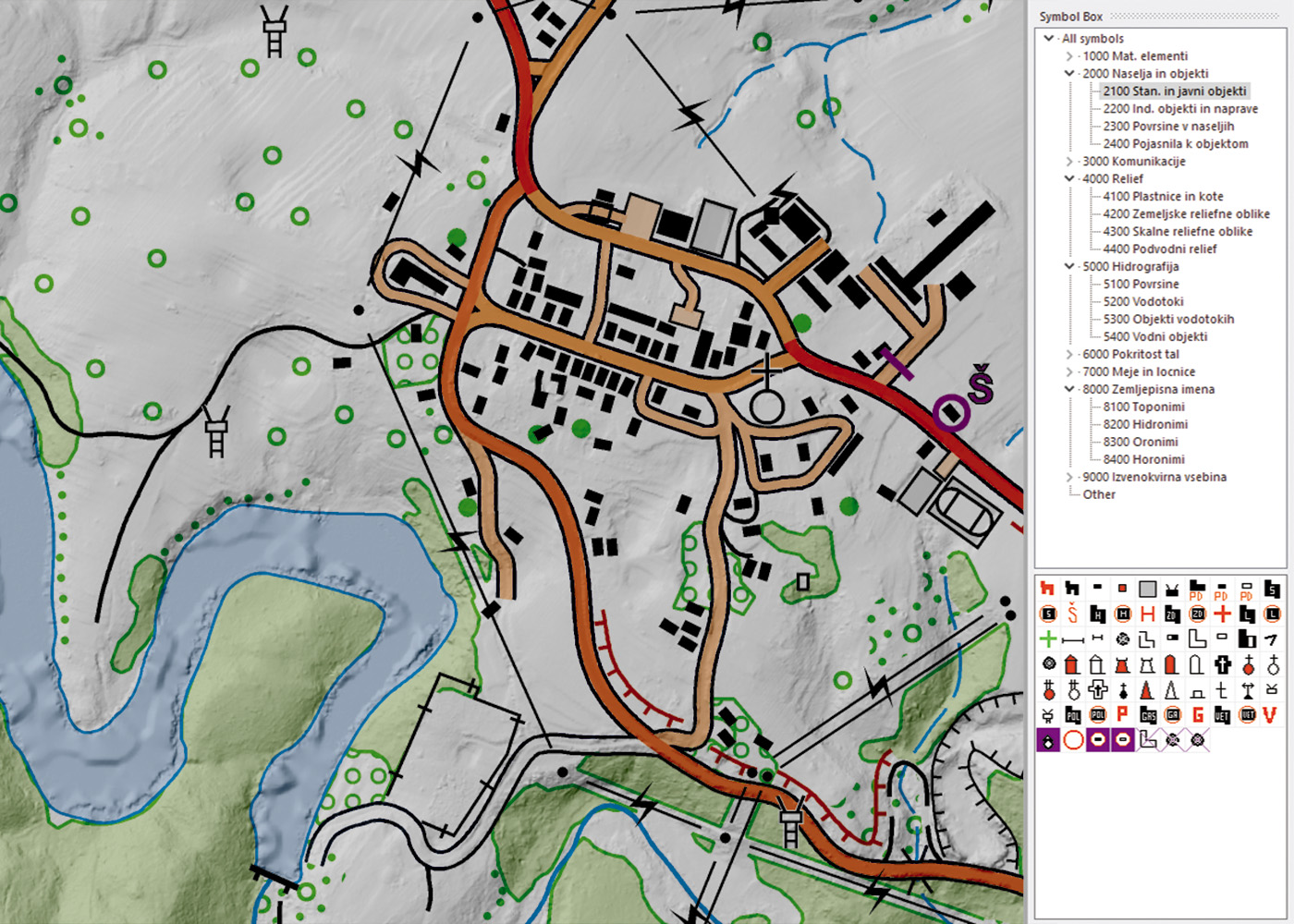
Task: Select the empty red circle symbol
Action: (x=1072, y=740)
